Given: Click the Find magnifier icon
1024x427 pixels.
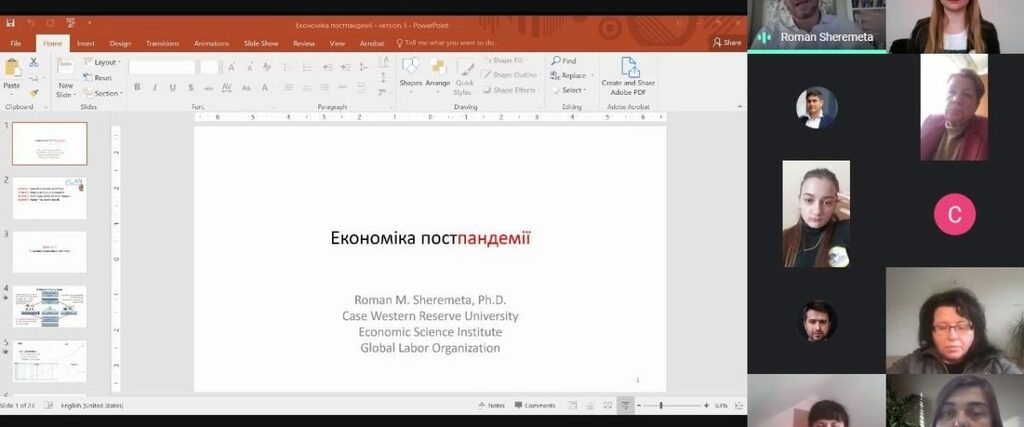Looking at the screenshot, I should pyautogui.click(x=556, y=60).
